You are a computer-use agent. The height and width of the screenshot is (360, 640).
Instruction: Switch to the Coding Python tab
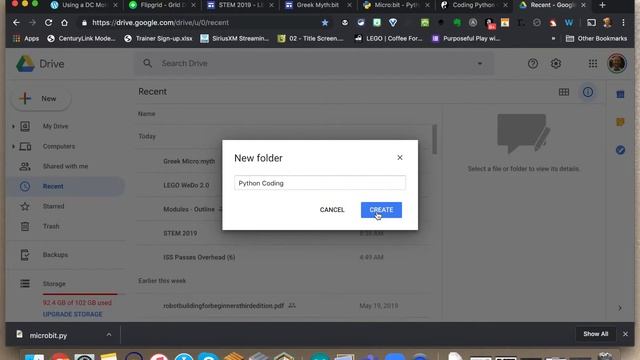[x=474, y=5]
